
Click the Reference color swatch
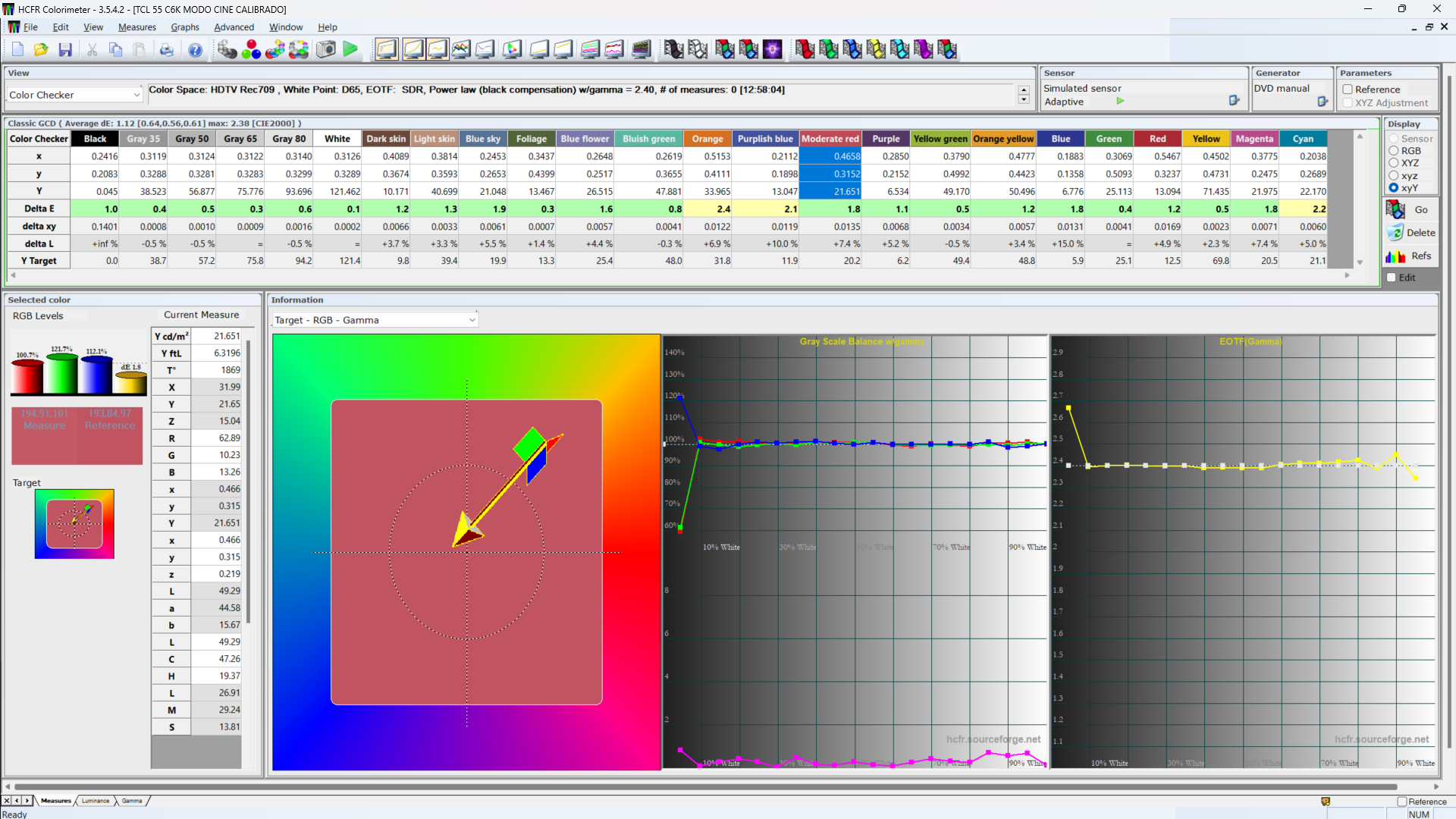(110, 436)
